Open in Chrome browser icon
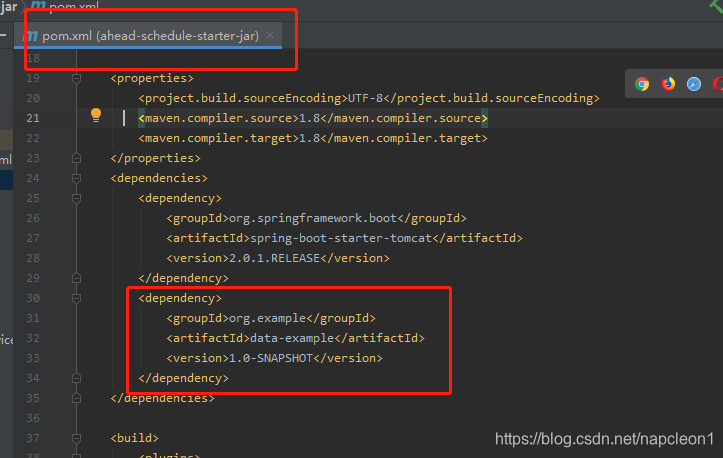723x458 pixels. tap(642, 84)
